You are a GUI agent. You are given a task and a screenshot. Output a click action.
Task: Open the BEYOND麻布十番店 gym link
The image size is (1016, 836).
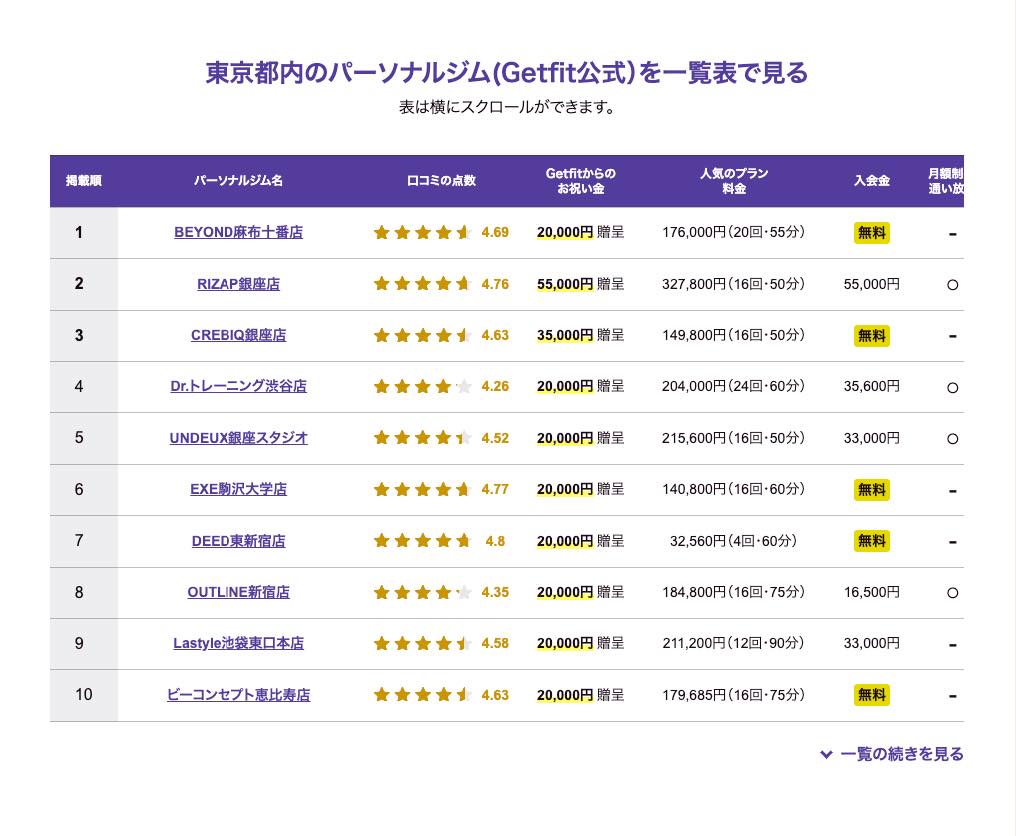tap(238, 232)
